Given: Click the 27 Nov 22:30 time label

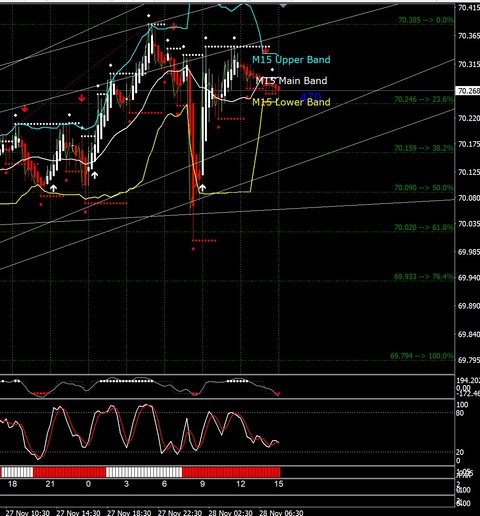Looking at the screenshot, I should pyautogui.click(x=180, y=512).
